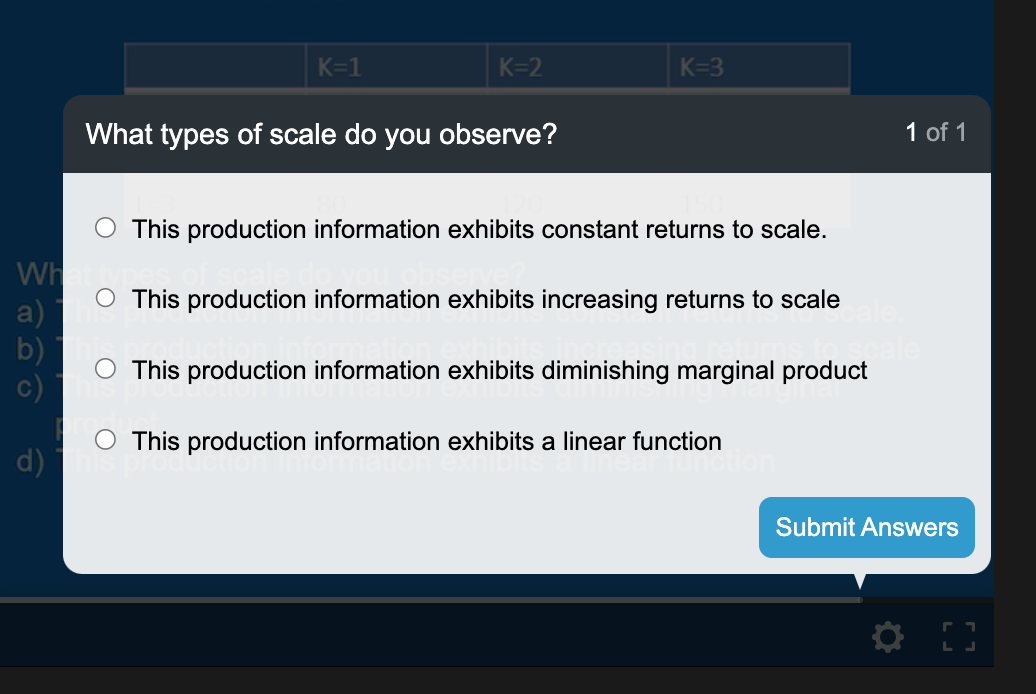Click the video progress bar
The image size is (1036, 694).
(430, 600)
